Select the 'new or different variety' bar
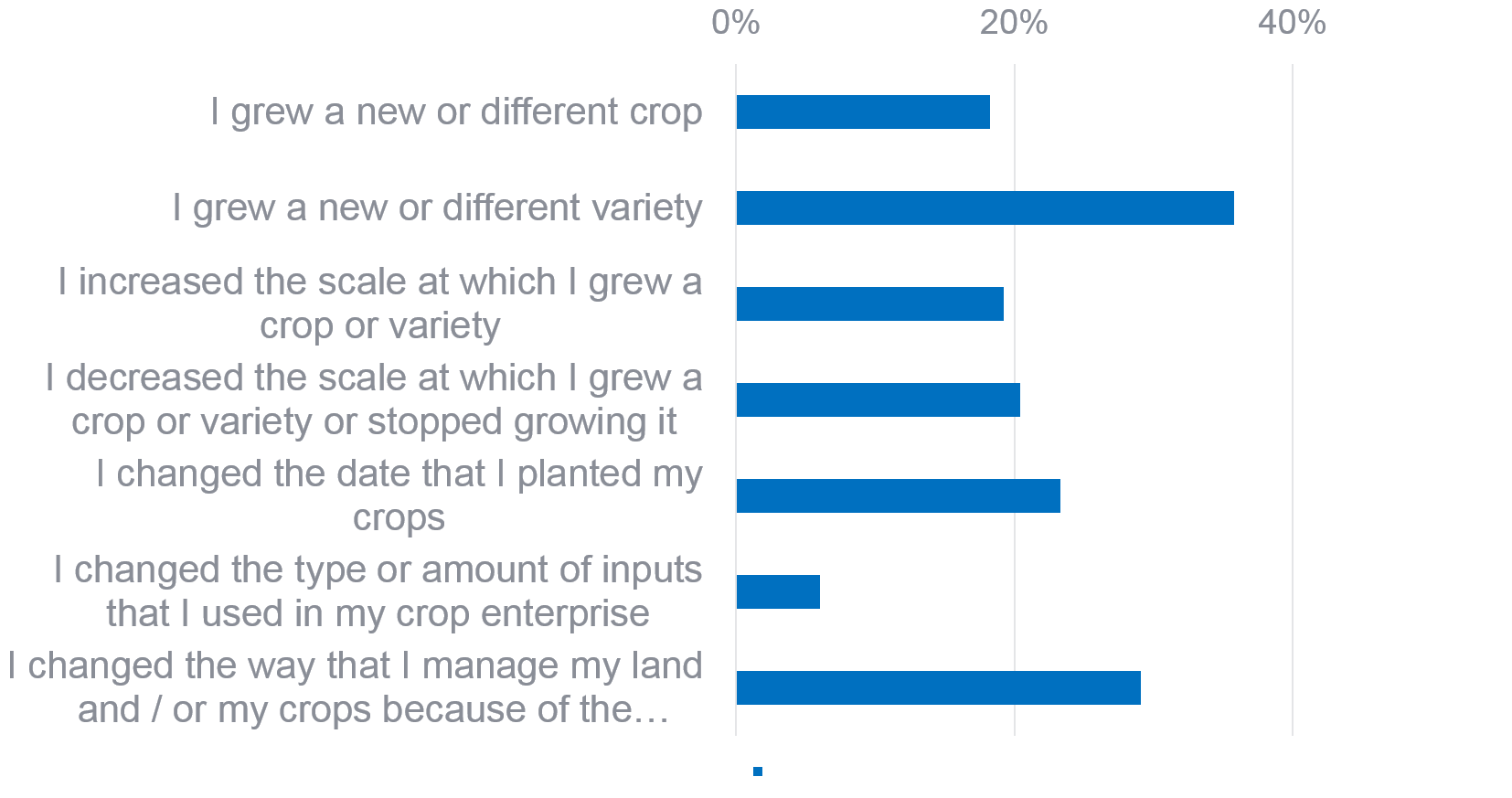Screen dimensions: 1512x798 (985, 208)
